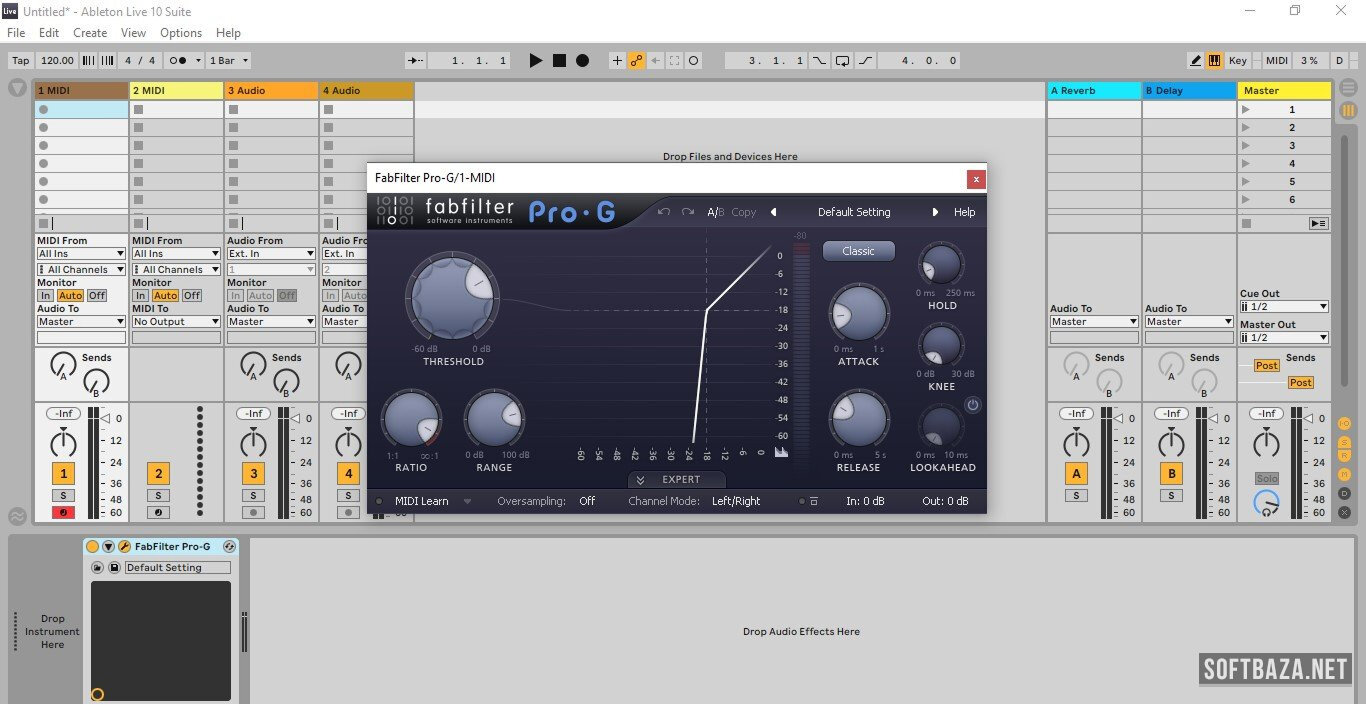Open the View menu

[x=134, y=33]
